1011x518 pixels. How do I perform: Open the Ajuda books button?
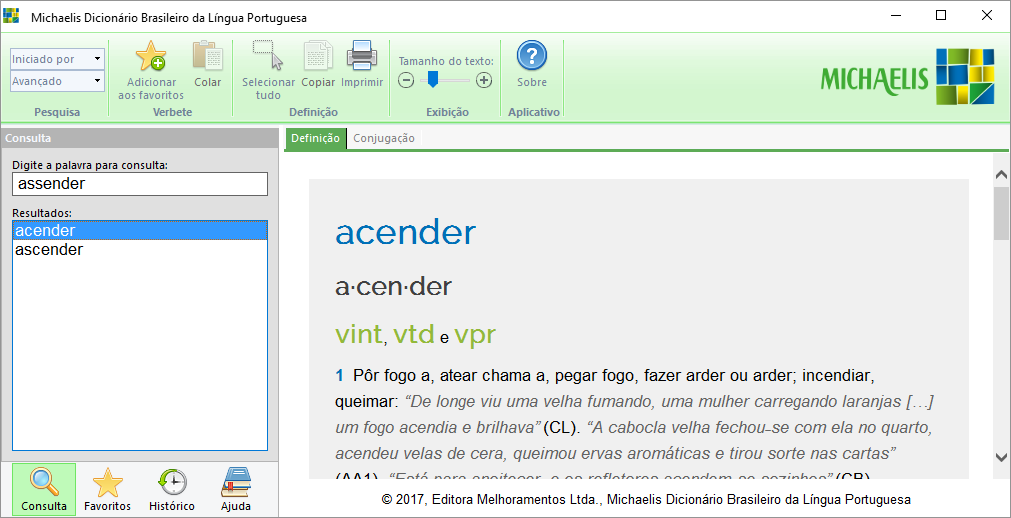tap(236, 488)
